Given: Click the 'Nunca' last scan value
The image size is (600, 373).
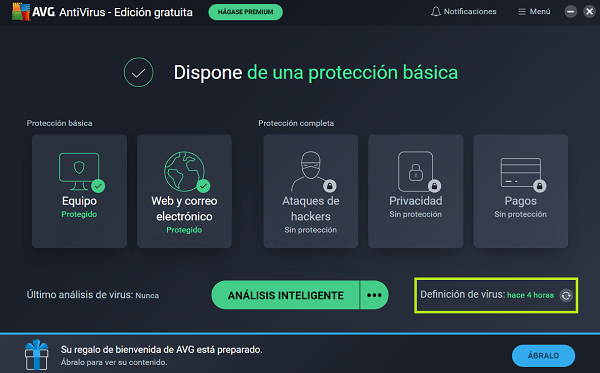Looking at the screenshot, I should pyautogui.click(x=147, y=295).
